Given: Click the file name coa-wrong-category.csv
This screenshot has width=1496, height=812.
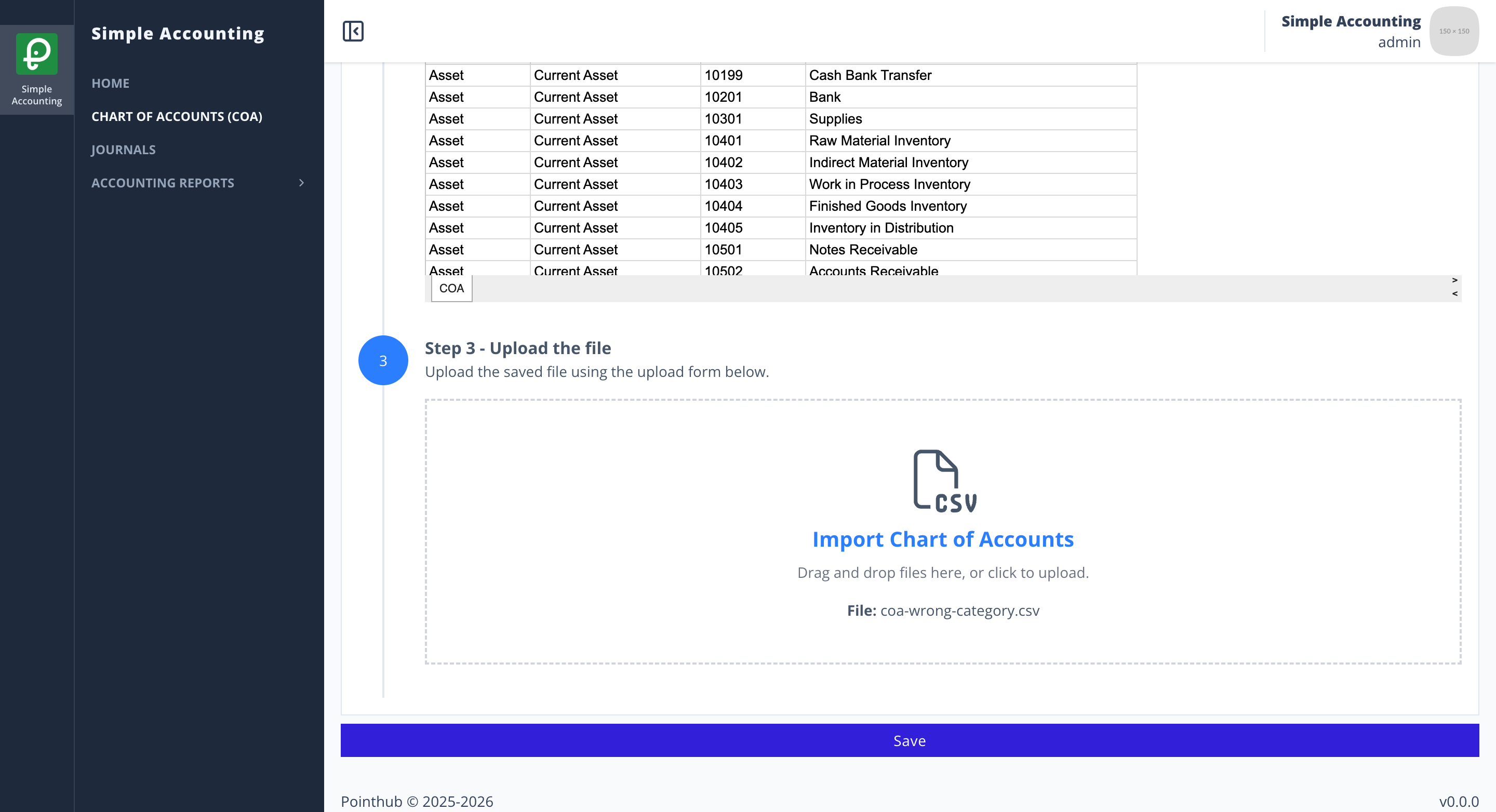Looking at the screenshot, I should [959, 610].
